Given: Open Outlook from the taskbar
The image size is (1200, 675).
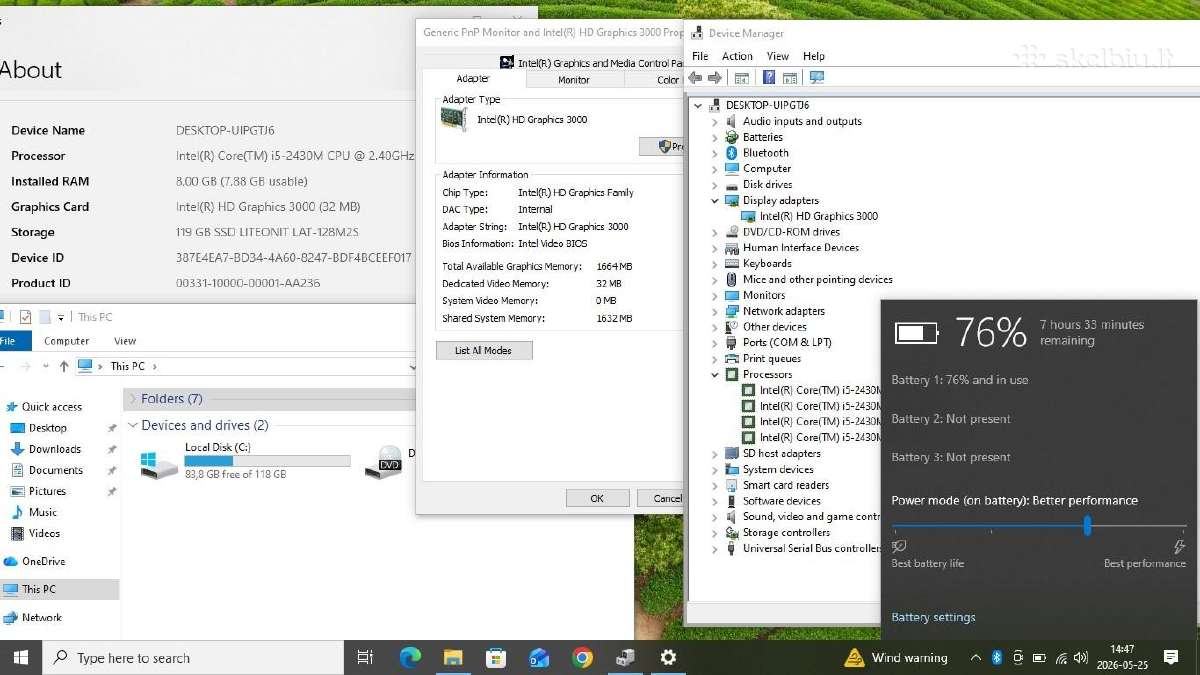Looking at the screenshot, I should pos(539,657).
